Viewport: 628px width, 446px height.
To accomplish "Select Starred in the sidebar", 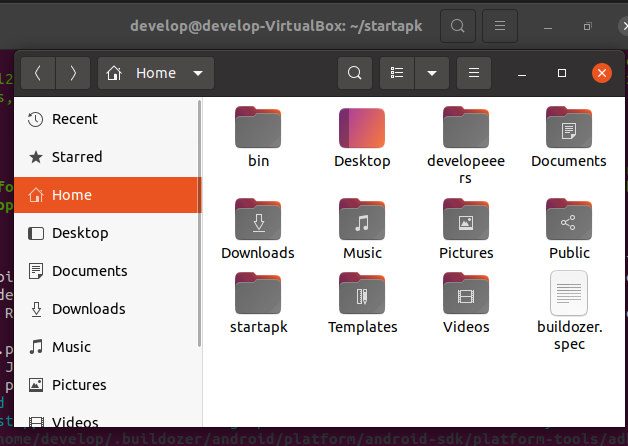I will 107,157.
